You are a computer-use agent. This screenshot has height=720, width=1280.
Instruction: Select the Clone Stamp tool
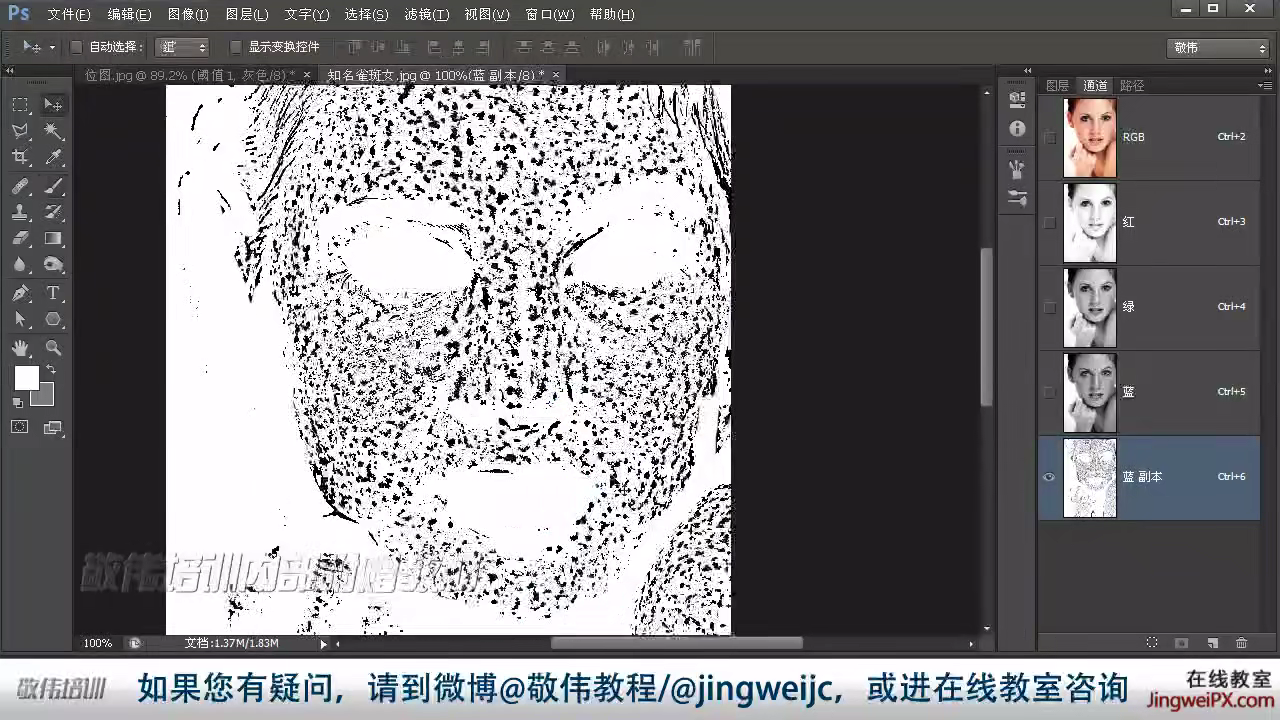tap(20, 212)
